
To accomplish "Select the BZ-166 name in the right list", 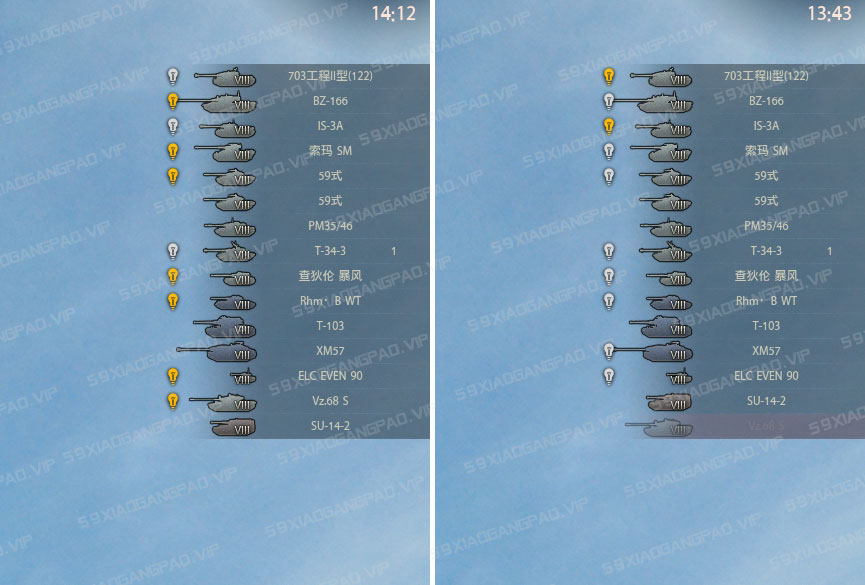I will pyautogui.click(x=766, y=101).
